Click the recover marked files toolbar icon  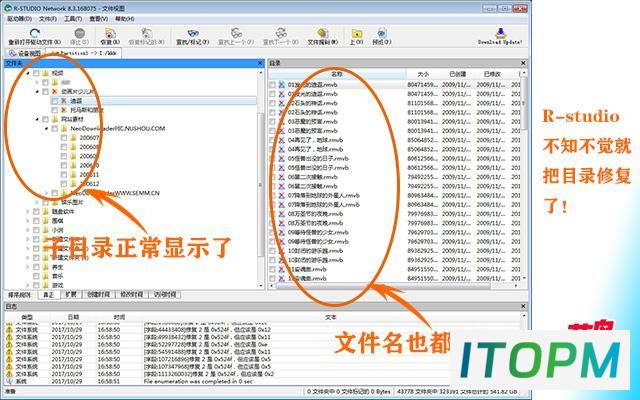pyautogui.click(x=147, y=33)
